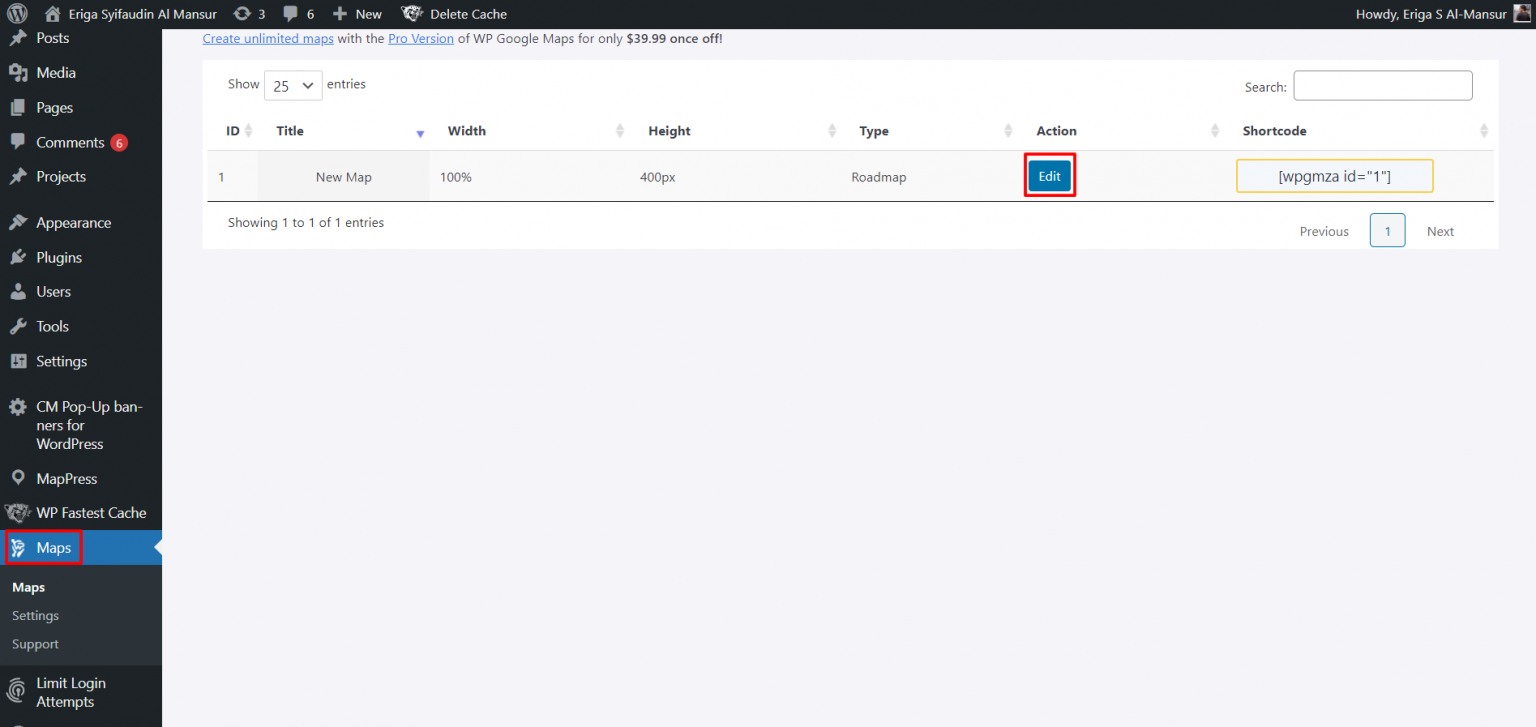Screen dimensions: 1536x727
Task: Click the home icon beside site name
Action: tap(53, 14)
